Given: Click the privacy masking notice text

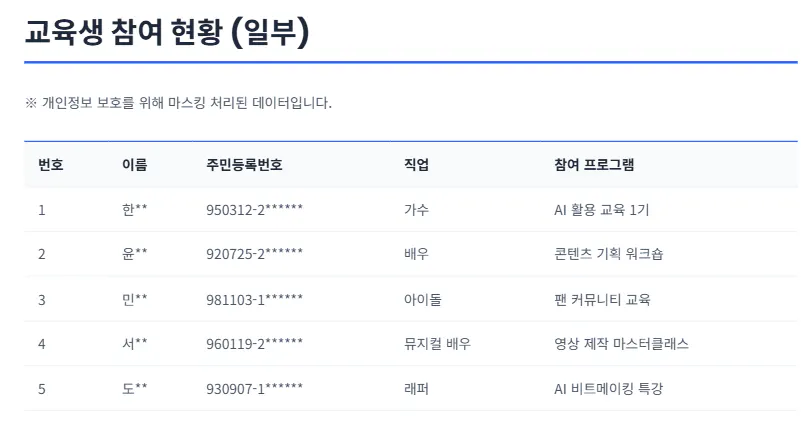Looking at the screenshot, I should coord(178,103).
